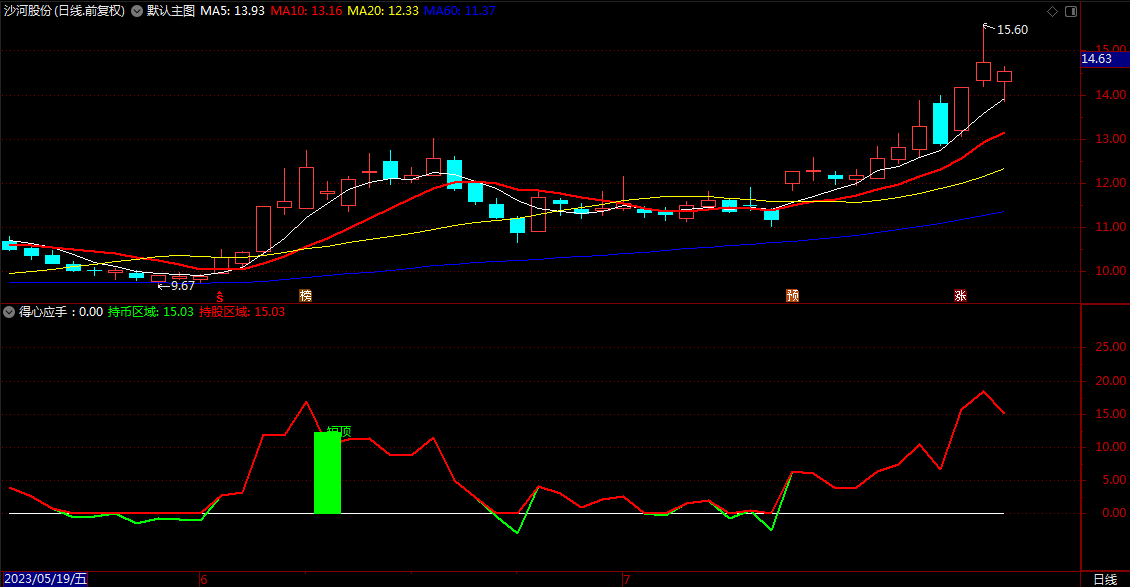Select the 沙河股份 (日线.前复权) title

coord(65,12)
